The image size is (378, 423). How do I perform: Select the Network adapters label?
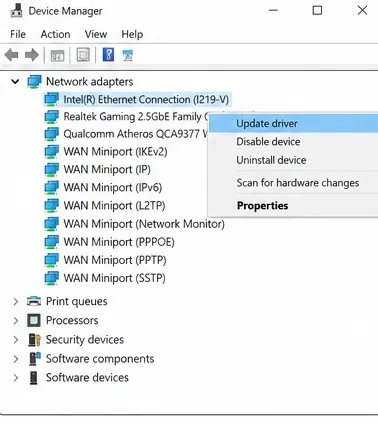[x=89, y=82]
